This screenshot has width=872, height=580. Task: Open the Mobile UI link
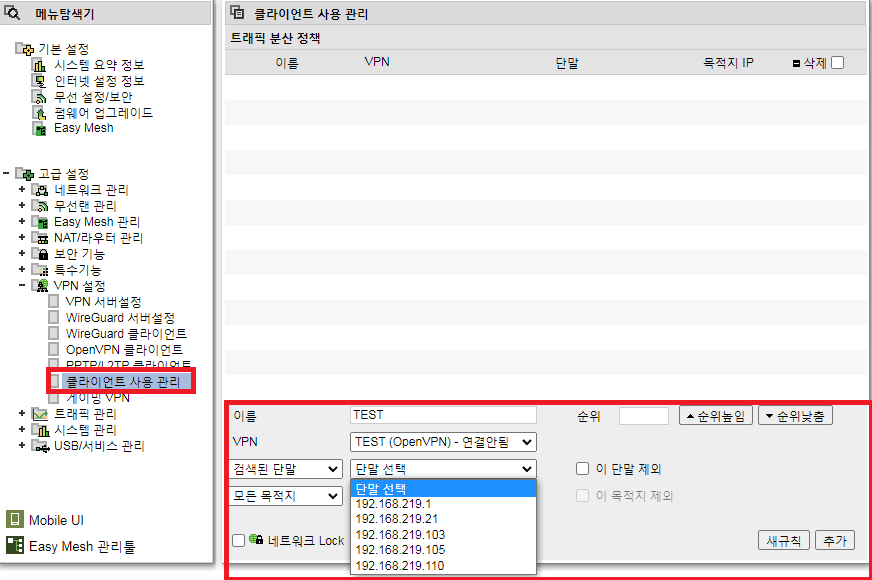pyautogui.click(x=56, y=520)
